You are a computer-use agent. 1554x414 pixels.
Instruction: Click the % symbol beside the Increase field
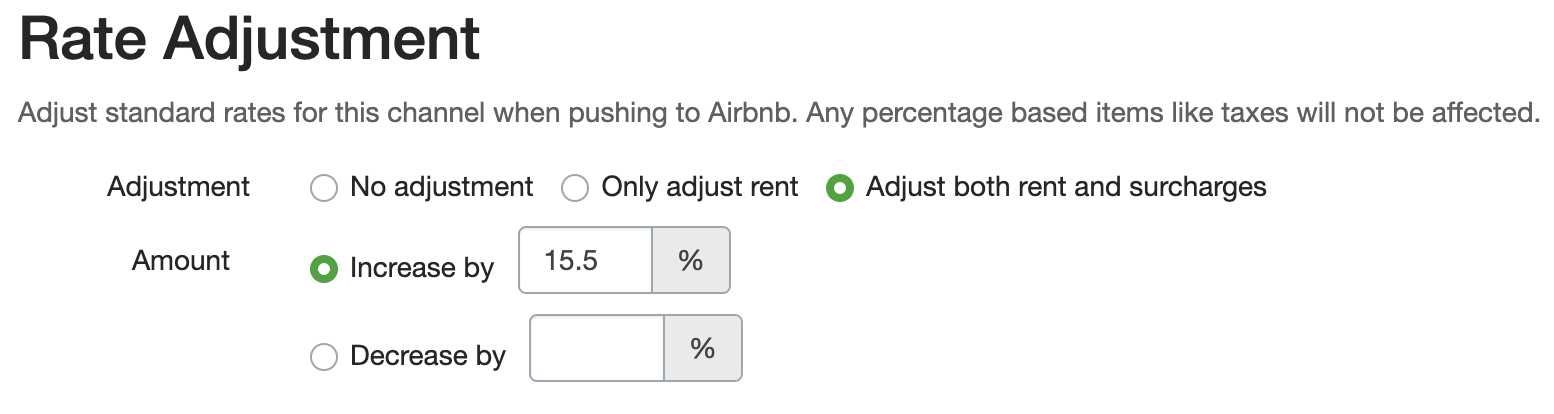coord(691,261)
